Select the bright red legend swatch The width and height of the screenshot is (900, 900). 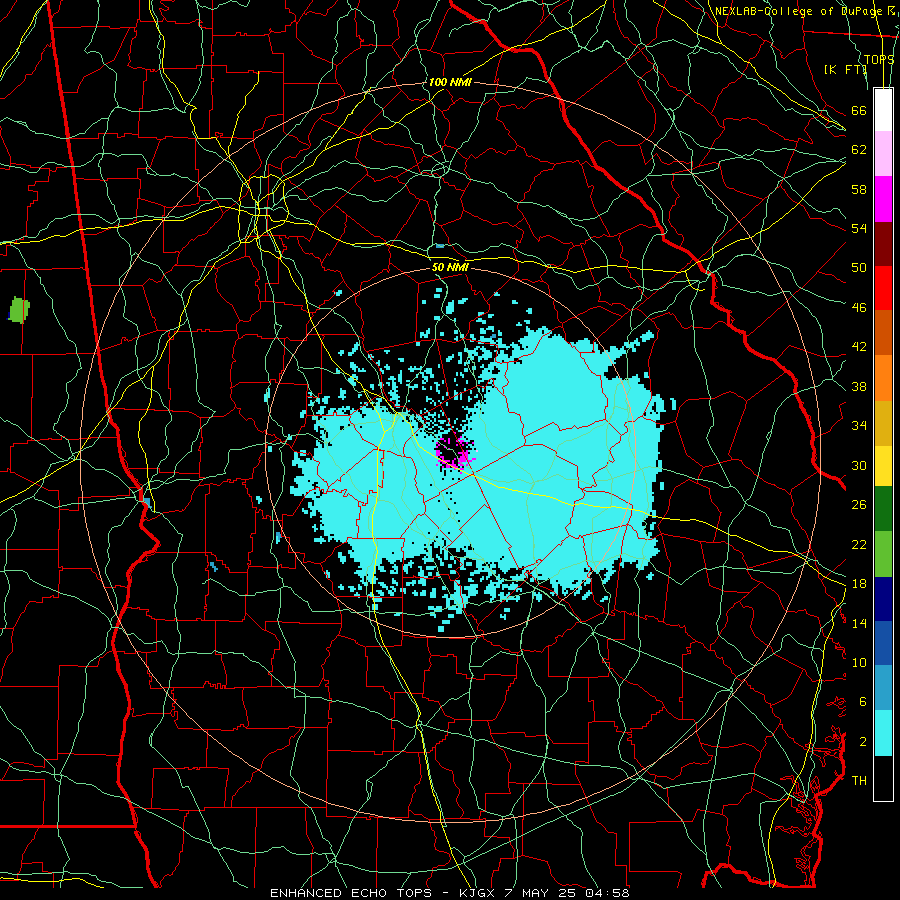click(x=883, y=288)
